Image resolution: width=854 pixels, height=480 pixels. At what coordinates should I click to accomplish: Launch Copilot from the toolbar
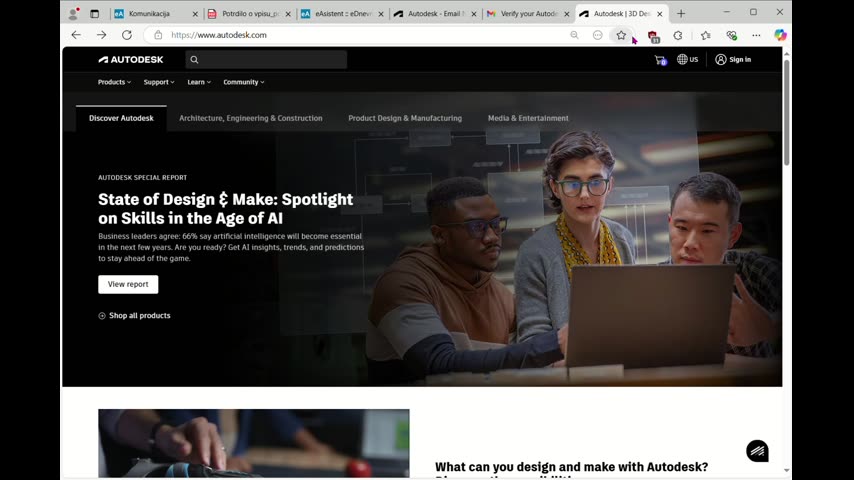click(780, 35)
